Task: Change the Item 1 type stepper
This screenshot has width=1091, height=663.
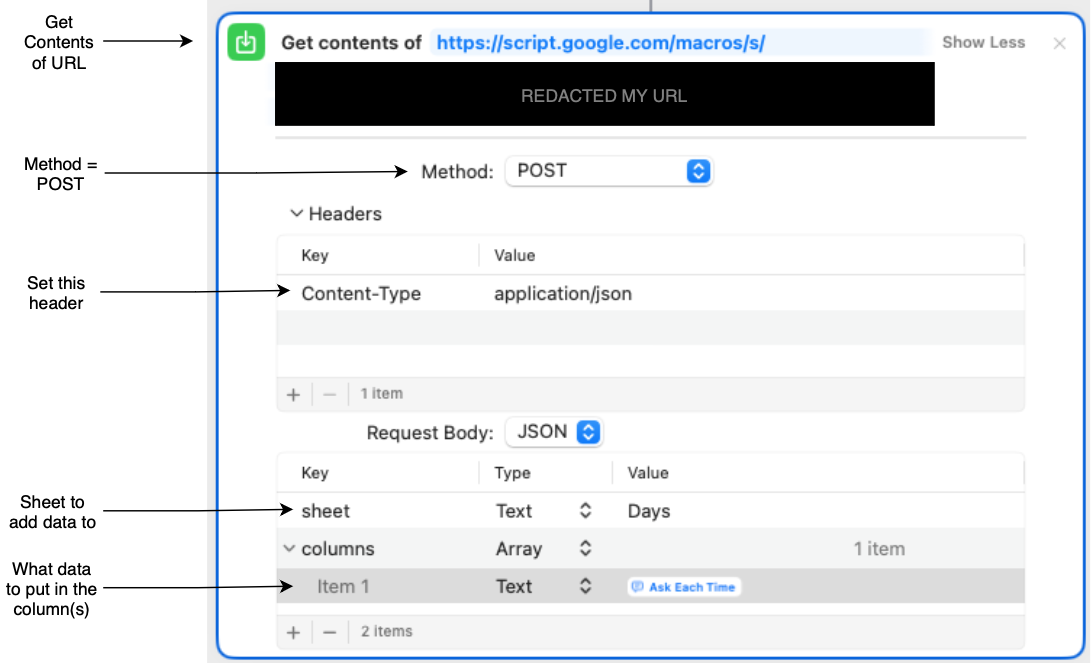Action: (585, 586)
